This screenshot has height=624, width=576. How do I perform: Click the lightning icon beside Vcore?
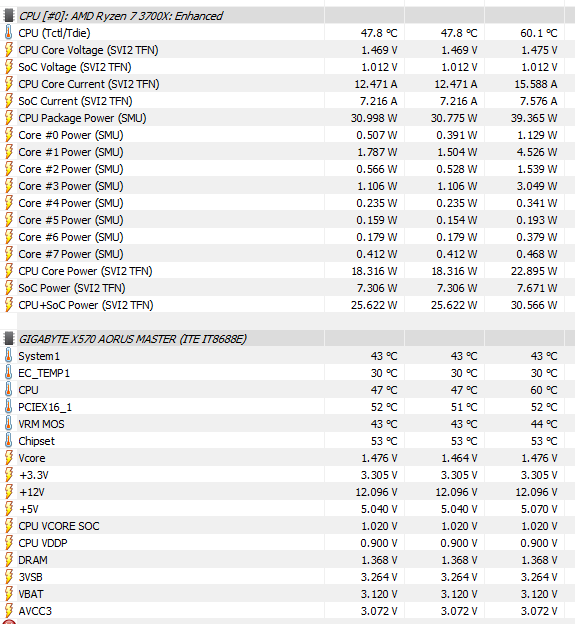point(8,458)
